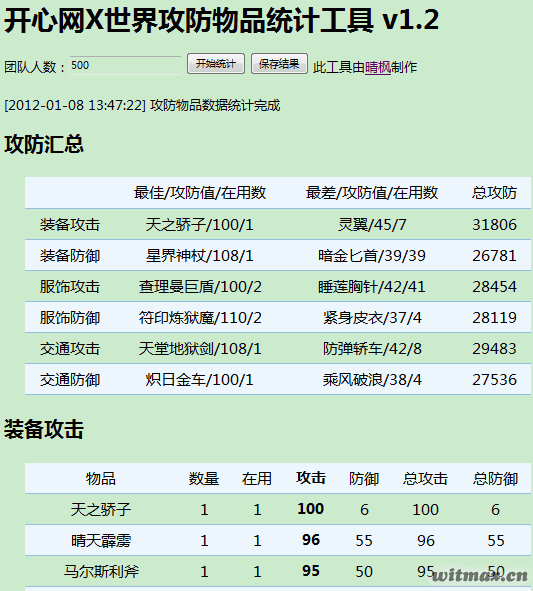The height and width of the screenshot is (591, 533).
Task: Click the 暗金匕首/39/39 cell
Action: 372,256
